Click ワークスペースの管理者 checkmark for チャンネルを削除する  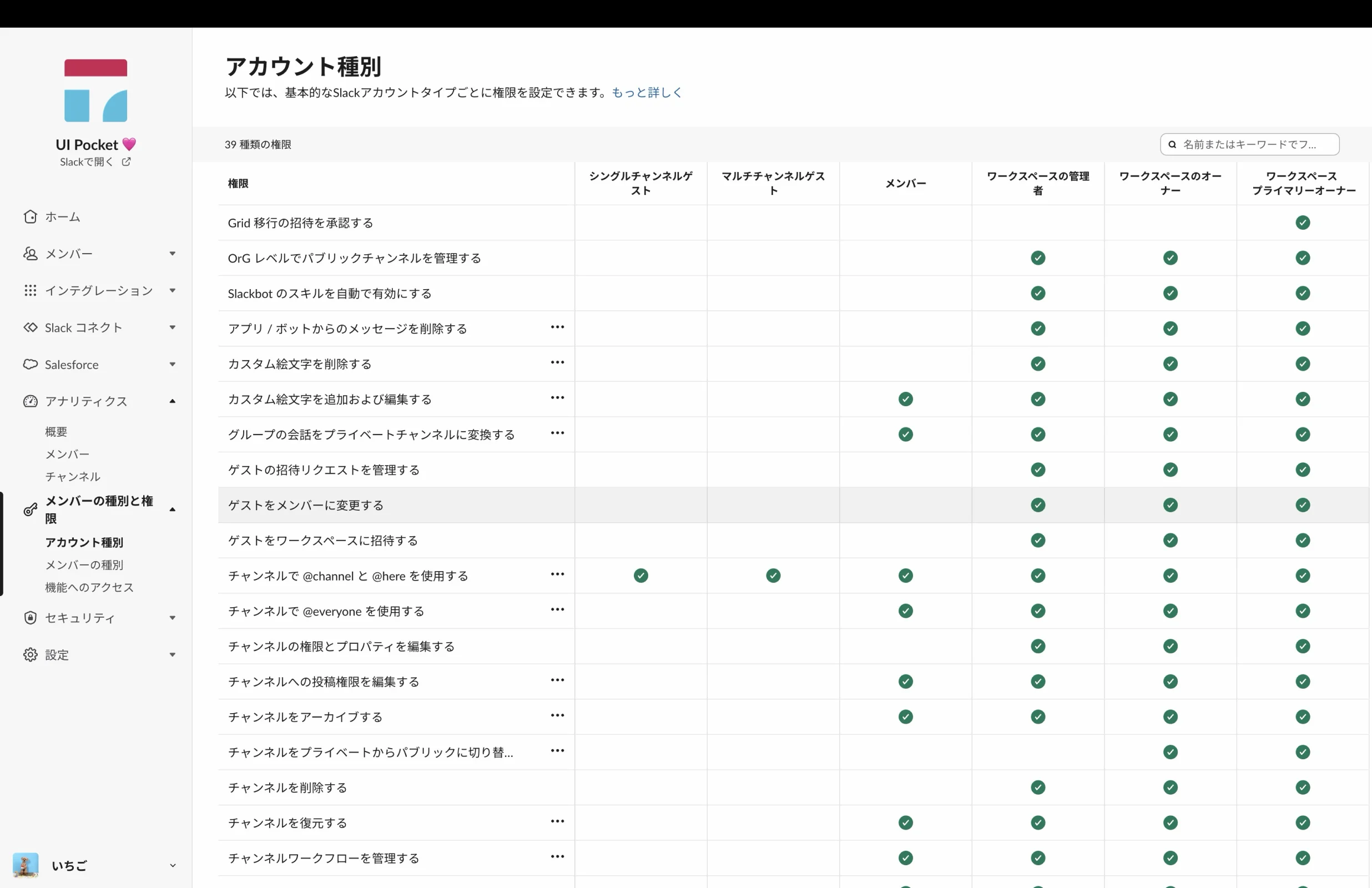(1038, 788)
